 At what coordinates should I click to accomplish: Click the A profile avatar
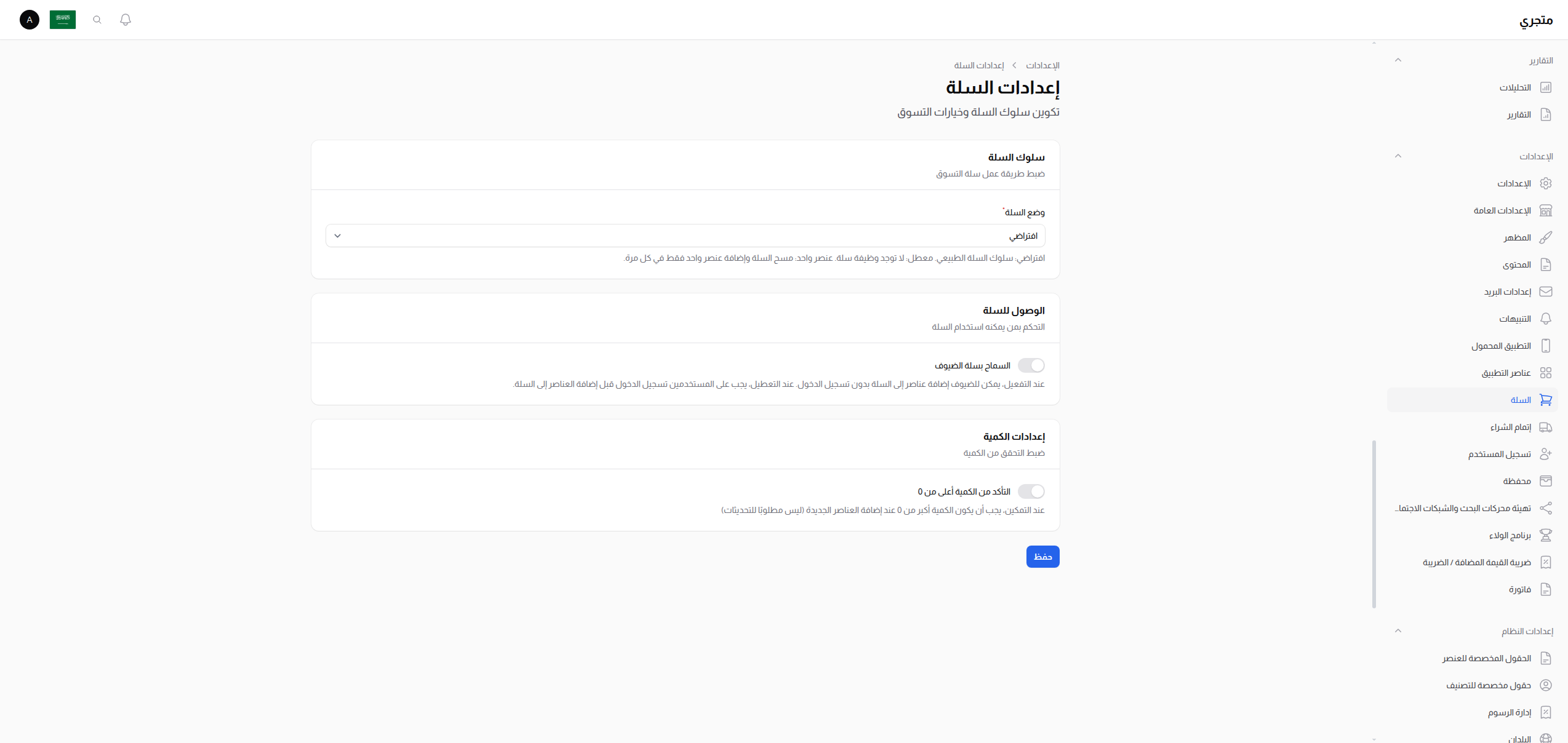(x=29, y=20)
